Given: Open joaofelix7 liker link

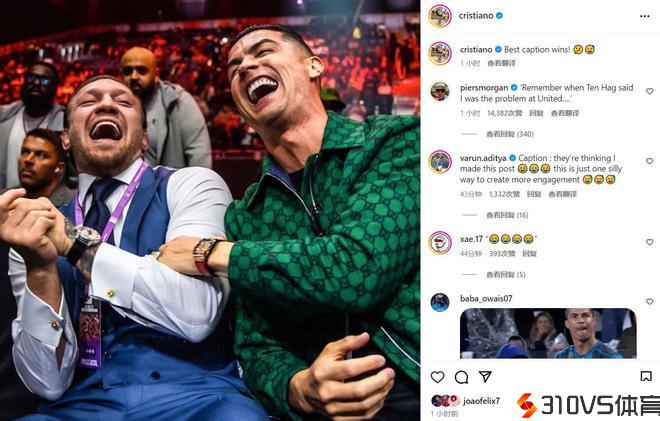Looking at the screenshot, I should [x=482, y=401].
